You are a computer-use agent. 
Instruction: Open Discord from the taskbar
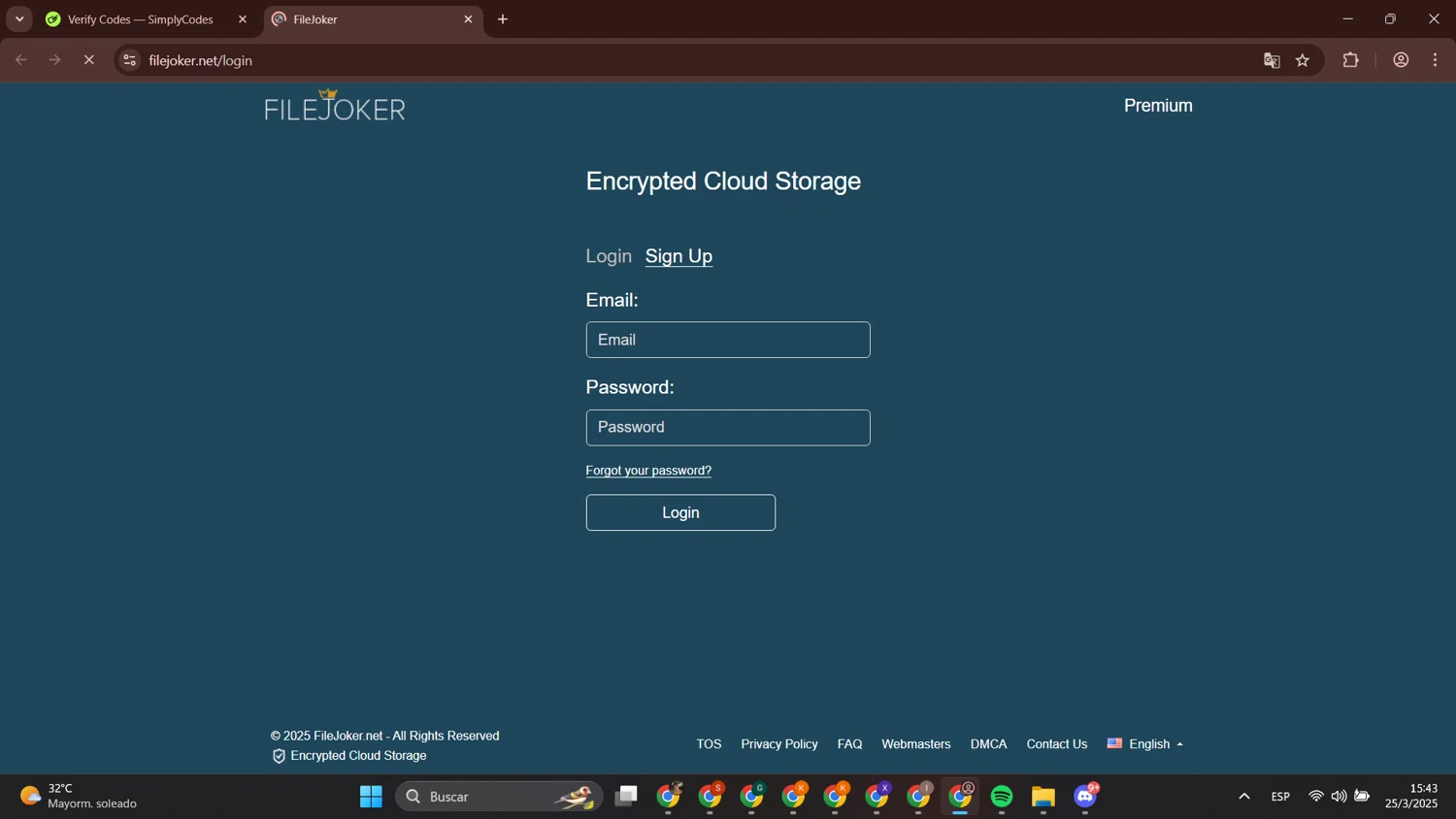point(1086,797)
